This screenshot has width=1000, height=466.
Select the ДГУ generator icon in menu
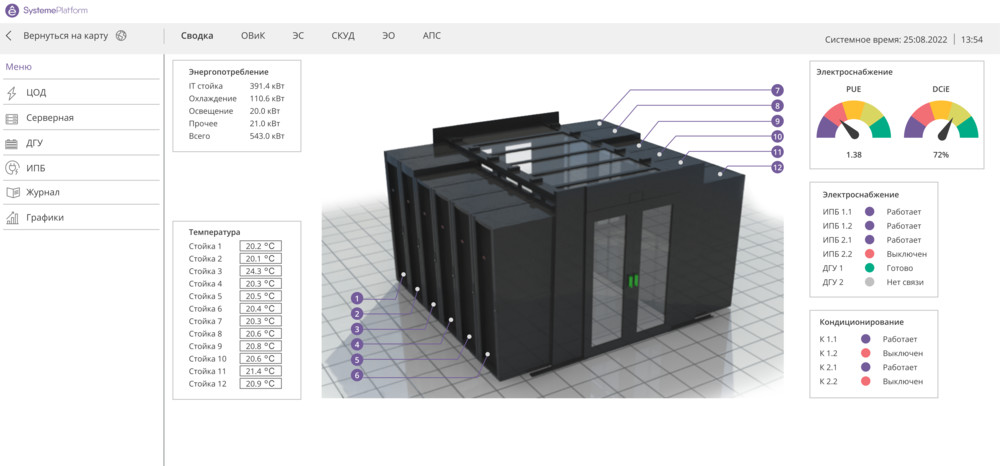12,143
